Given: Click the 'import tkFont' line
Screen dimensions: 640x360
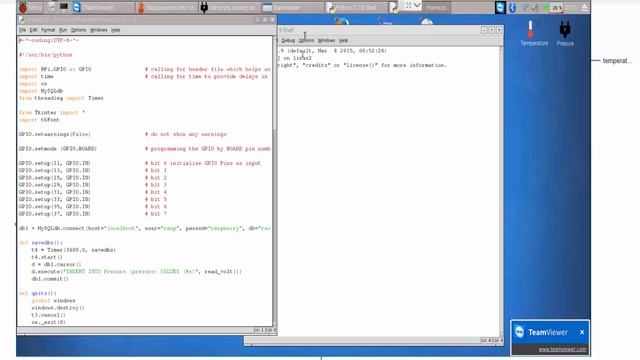Looking at the screenshot, I should pos(39,120).
